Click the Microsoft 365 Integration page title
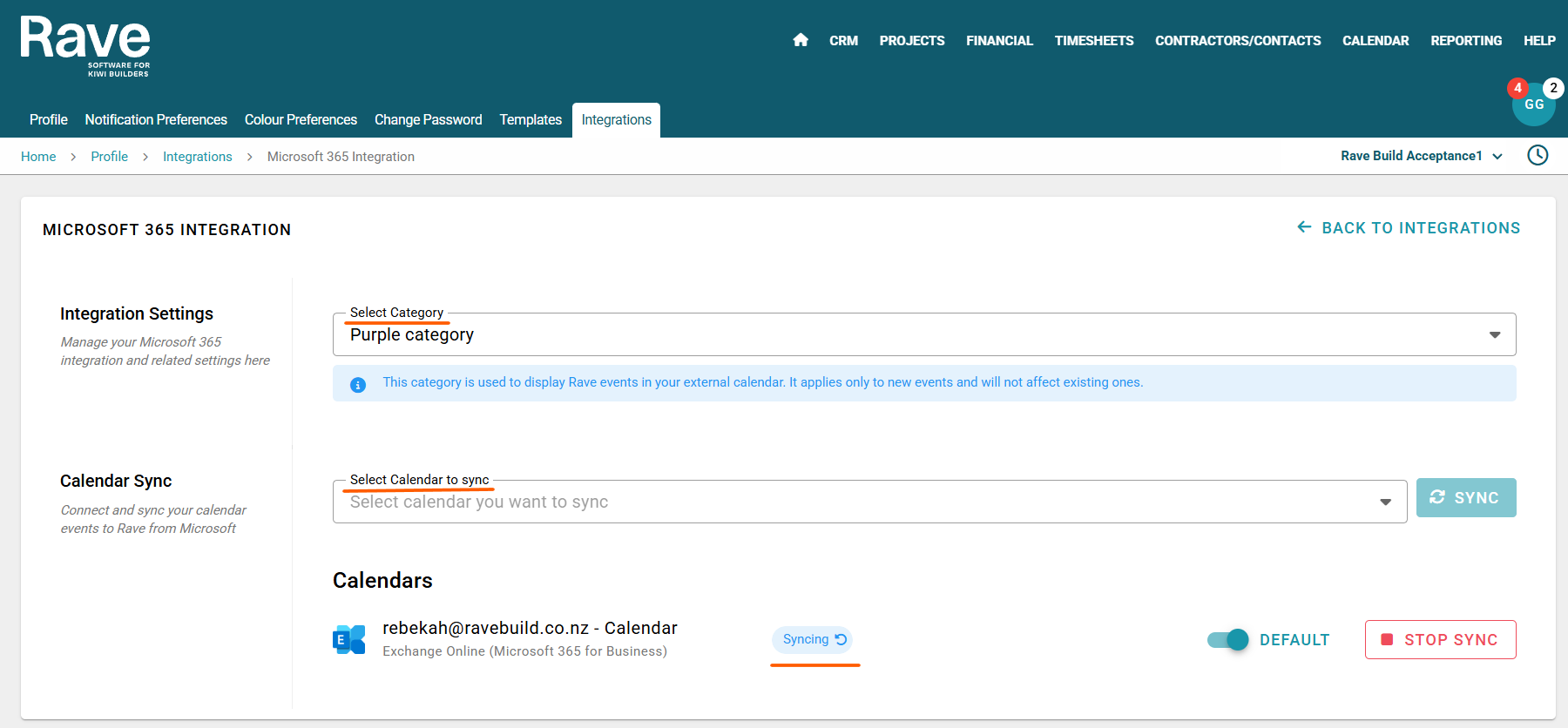The image size is (1568, 728). 167,230
